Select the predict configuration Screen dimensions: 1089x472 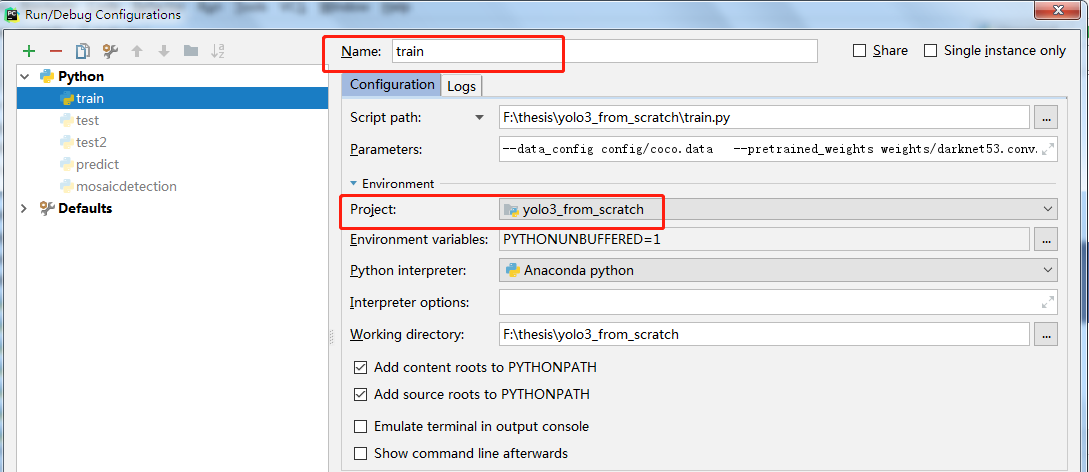[97, 165]
